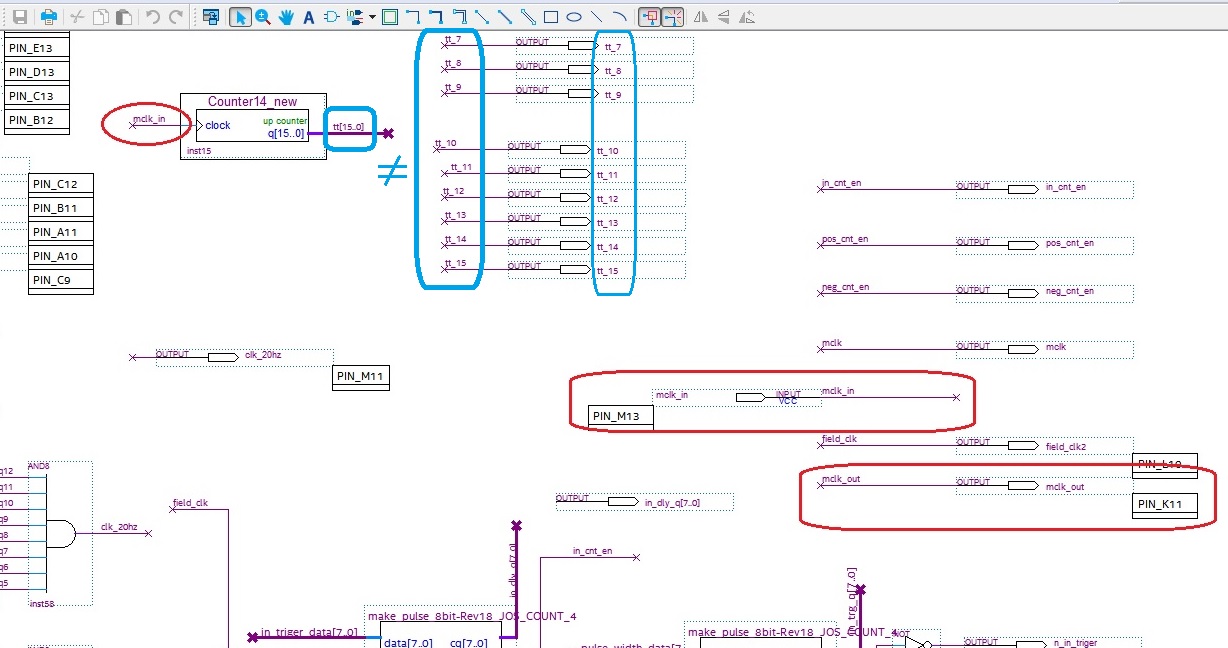Click the tt[15..0] bus label
The height and width of the screenshot is (648, 1228).
click(349, 126)
